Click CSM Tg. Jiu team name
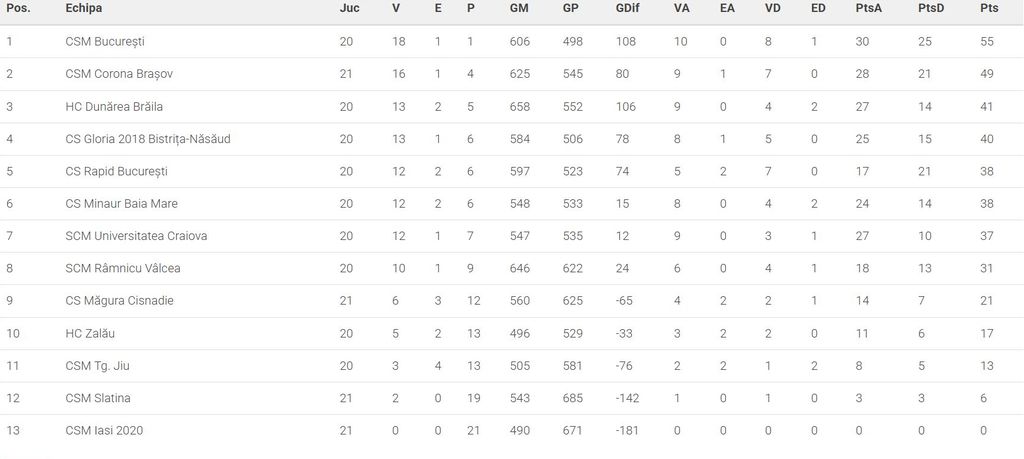Image resolution: width=1024 pixels, height=459 pixels. 97,366
